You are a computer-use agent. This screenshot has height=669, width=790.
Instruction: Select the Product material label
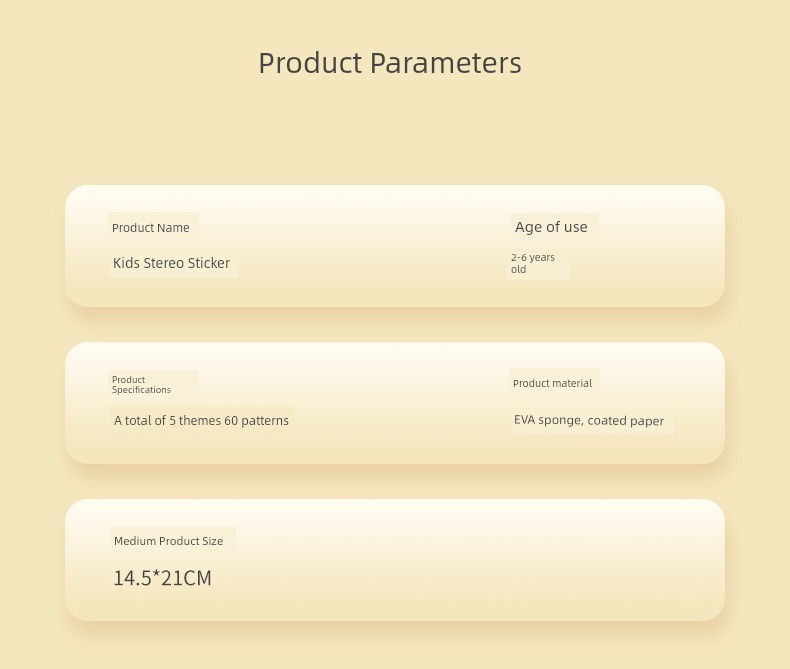[552, 383]
